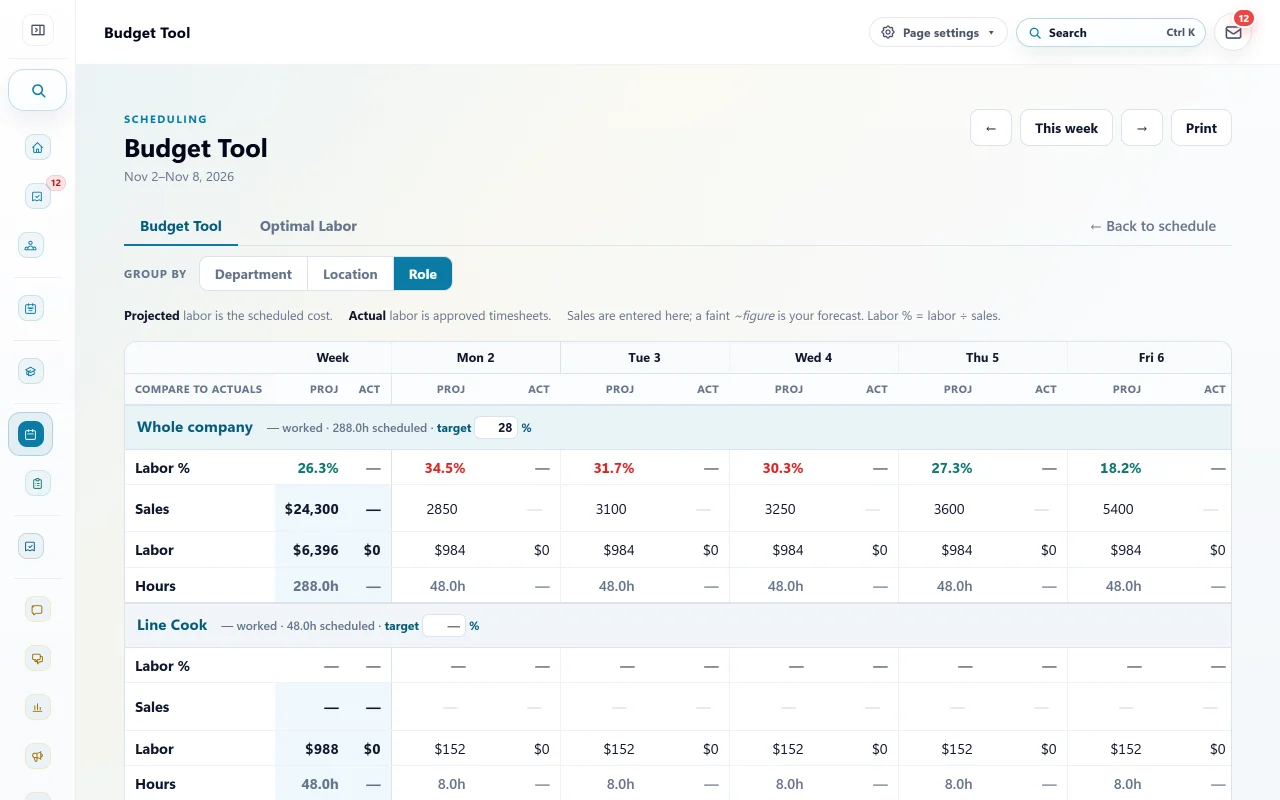The image size is (1280, 800).
Task: Go to Home in sidebar
Action: tap(37, 148)
